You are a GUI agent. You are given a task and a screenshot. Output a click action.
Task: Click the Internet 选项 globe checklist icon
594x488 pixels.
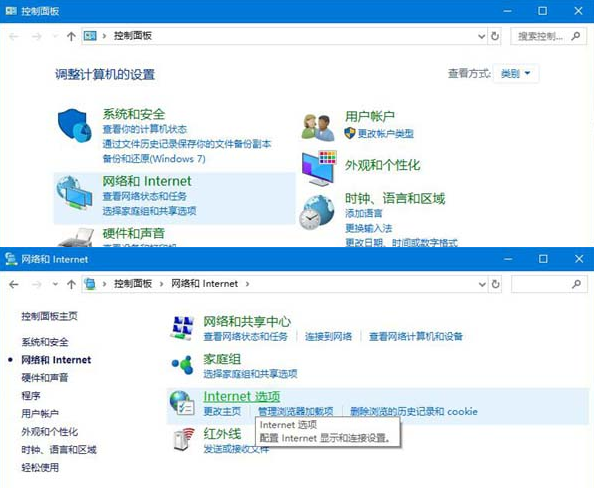pos(182,403)
